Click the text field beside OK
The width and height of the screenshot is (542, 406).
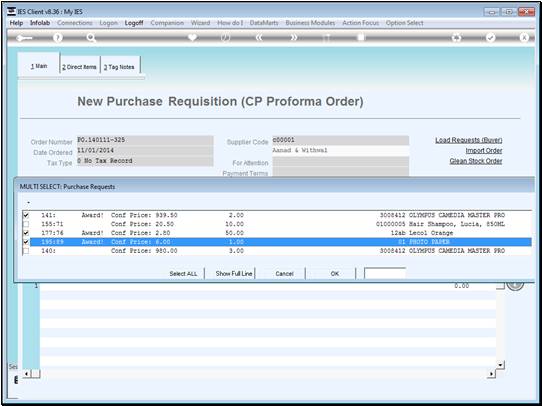tap(385, 273)
